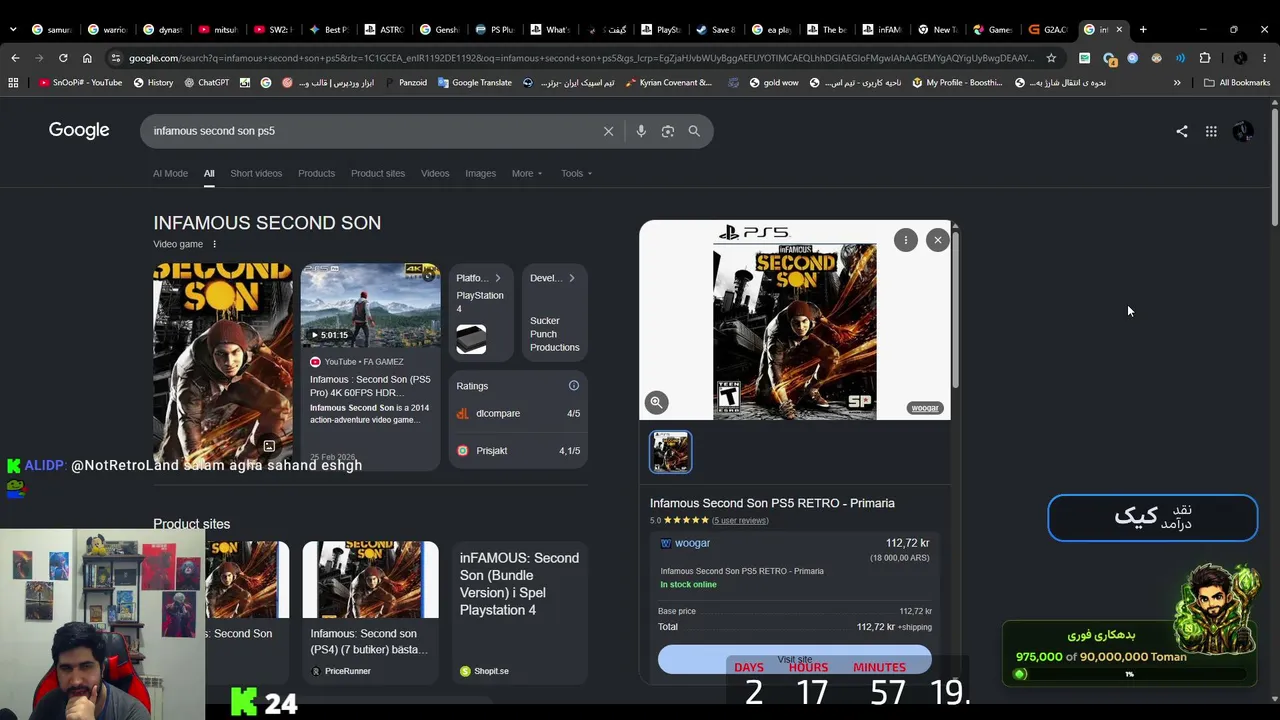Click the INFAMOUS SECOND SON heading
Screen dimensions: 1280x720
pos(267,223)
